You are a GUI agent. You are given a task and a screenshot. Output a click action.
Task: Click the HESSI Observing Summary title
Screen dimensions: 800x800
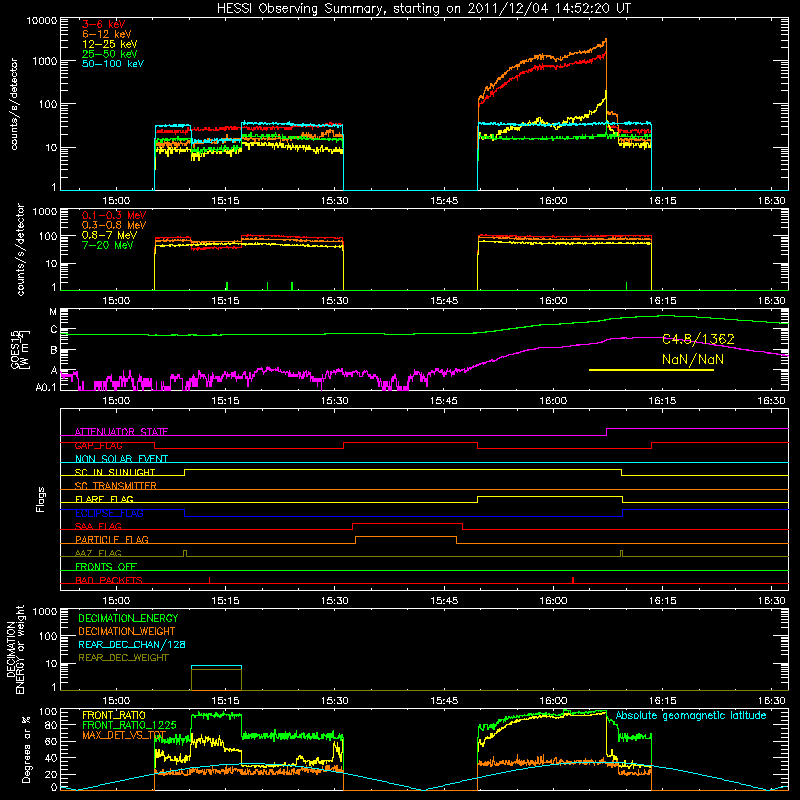coord(424,9)
